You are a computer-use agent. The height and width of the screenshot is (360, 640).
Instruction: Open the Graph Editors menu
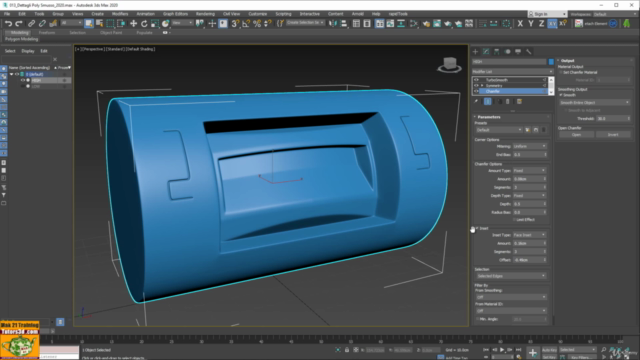click(x=176, y=14)
